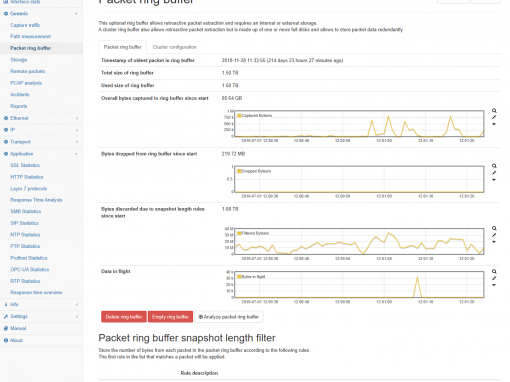Zoom the Captured Bytes chart with magnifier icon
510x382 pixels.
[494, 111]
